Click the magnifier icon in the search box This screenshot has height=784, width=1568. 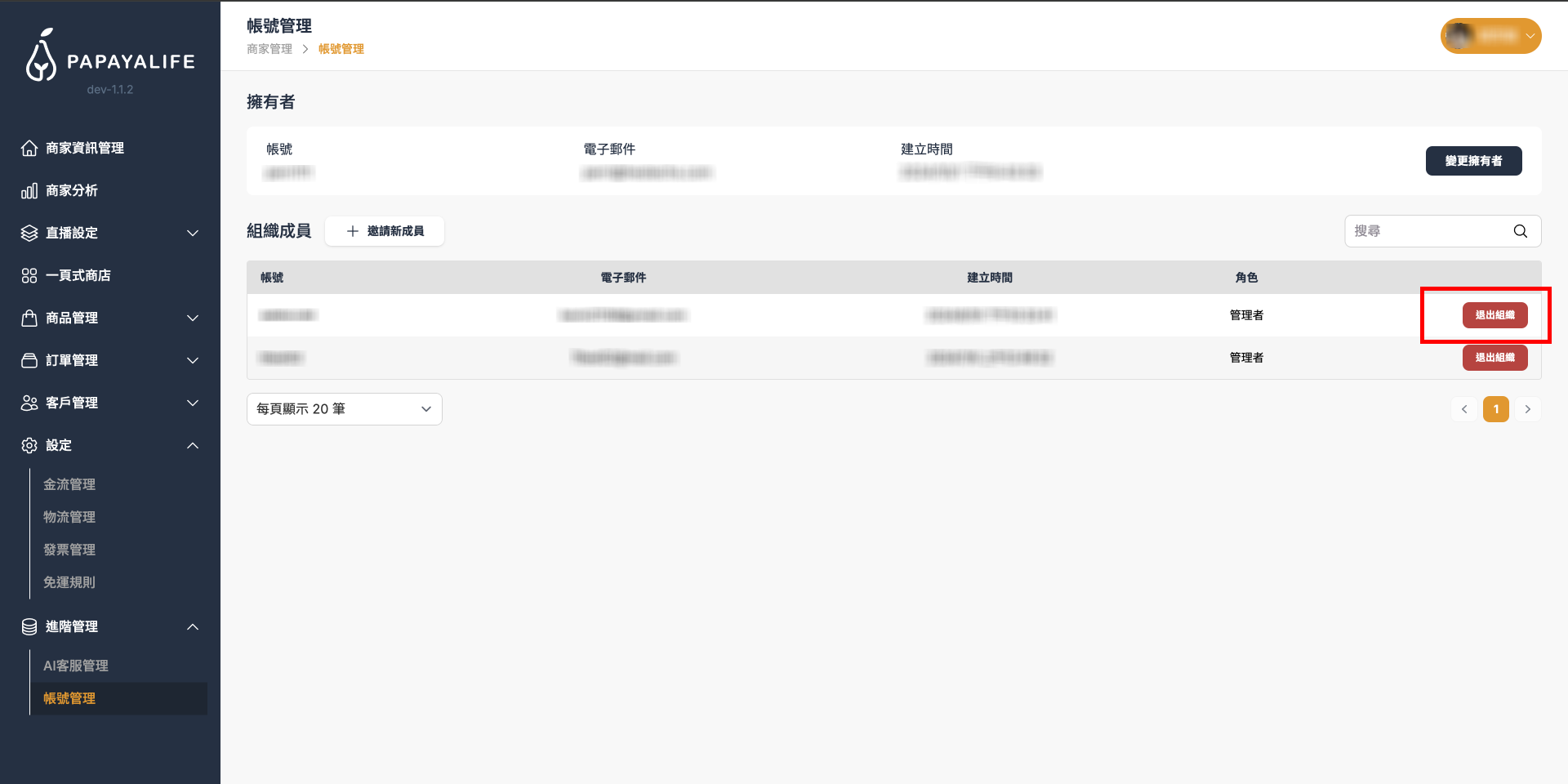click(1520, 231)
